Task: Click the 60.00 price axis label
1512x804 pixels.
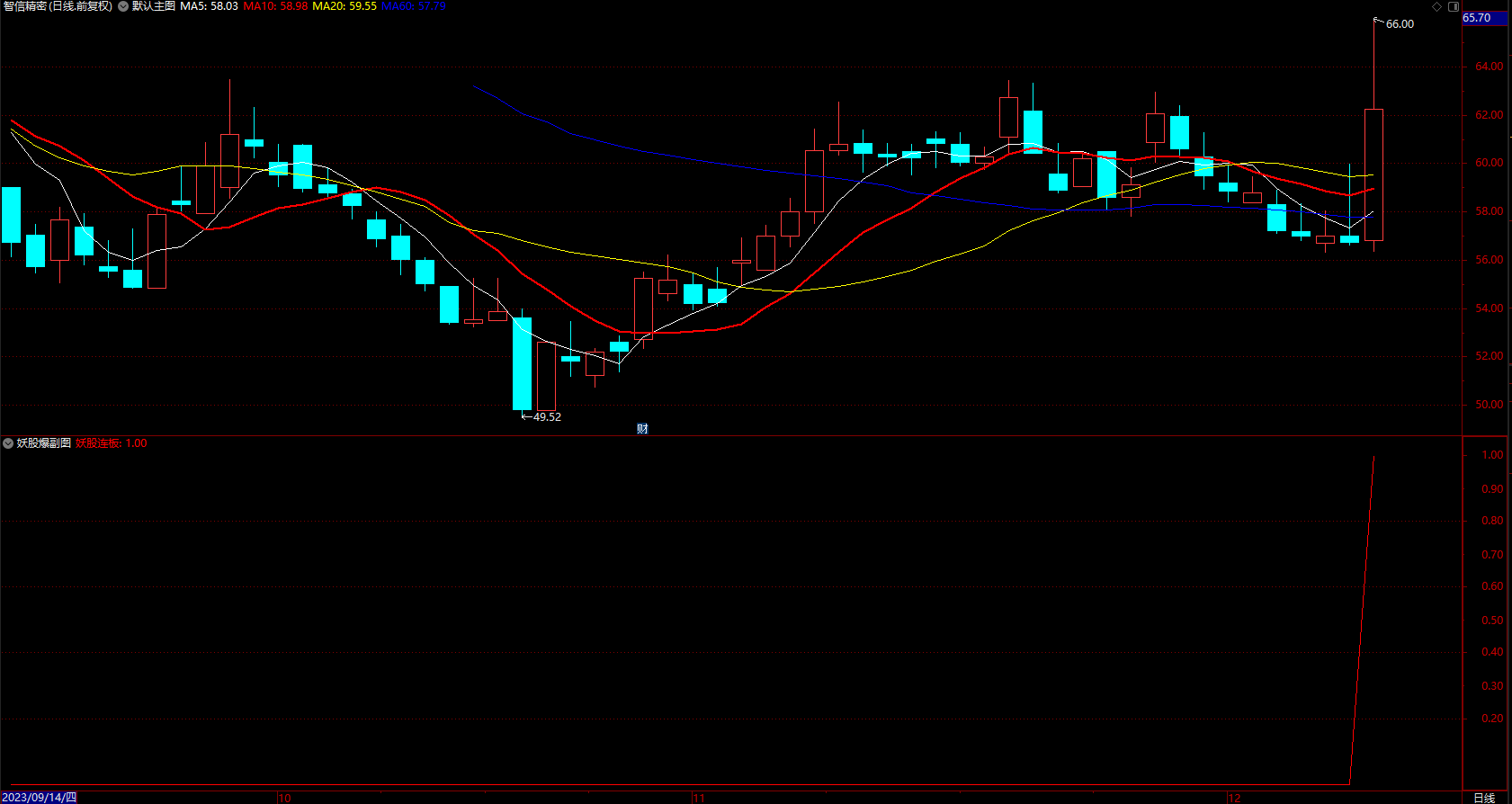Action: [1489, 163]
